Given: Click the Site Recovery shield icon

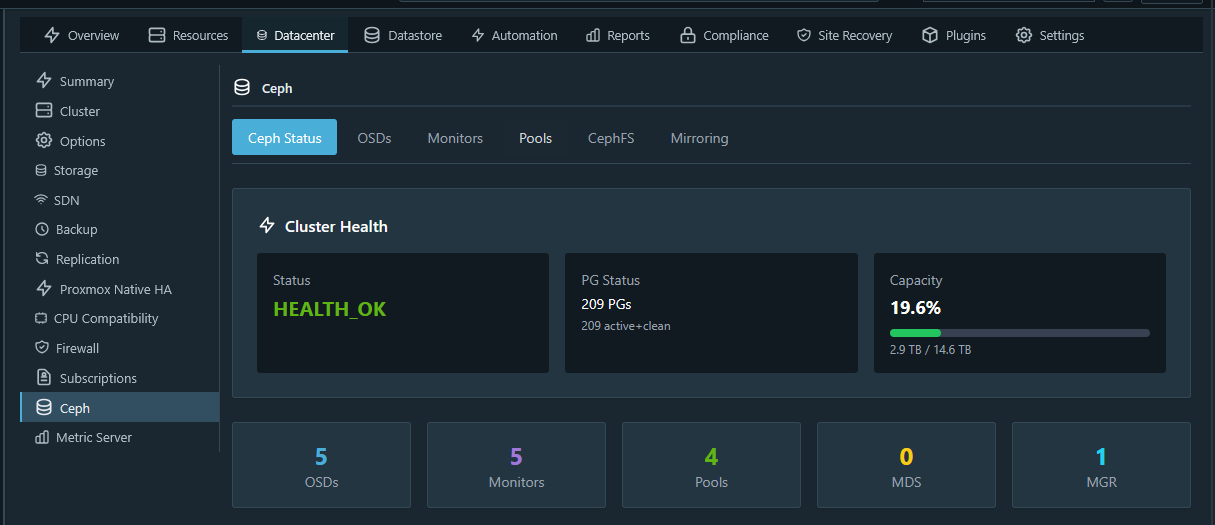Looking at the screenshot, I should (x=804, y=35).
